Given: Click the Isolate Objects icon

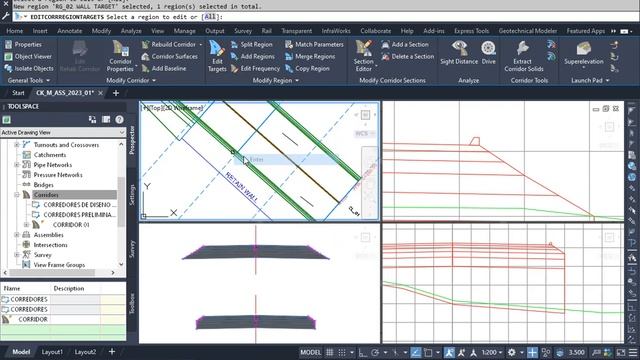Looking at the screenshot, I should coord(8,69).
